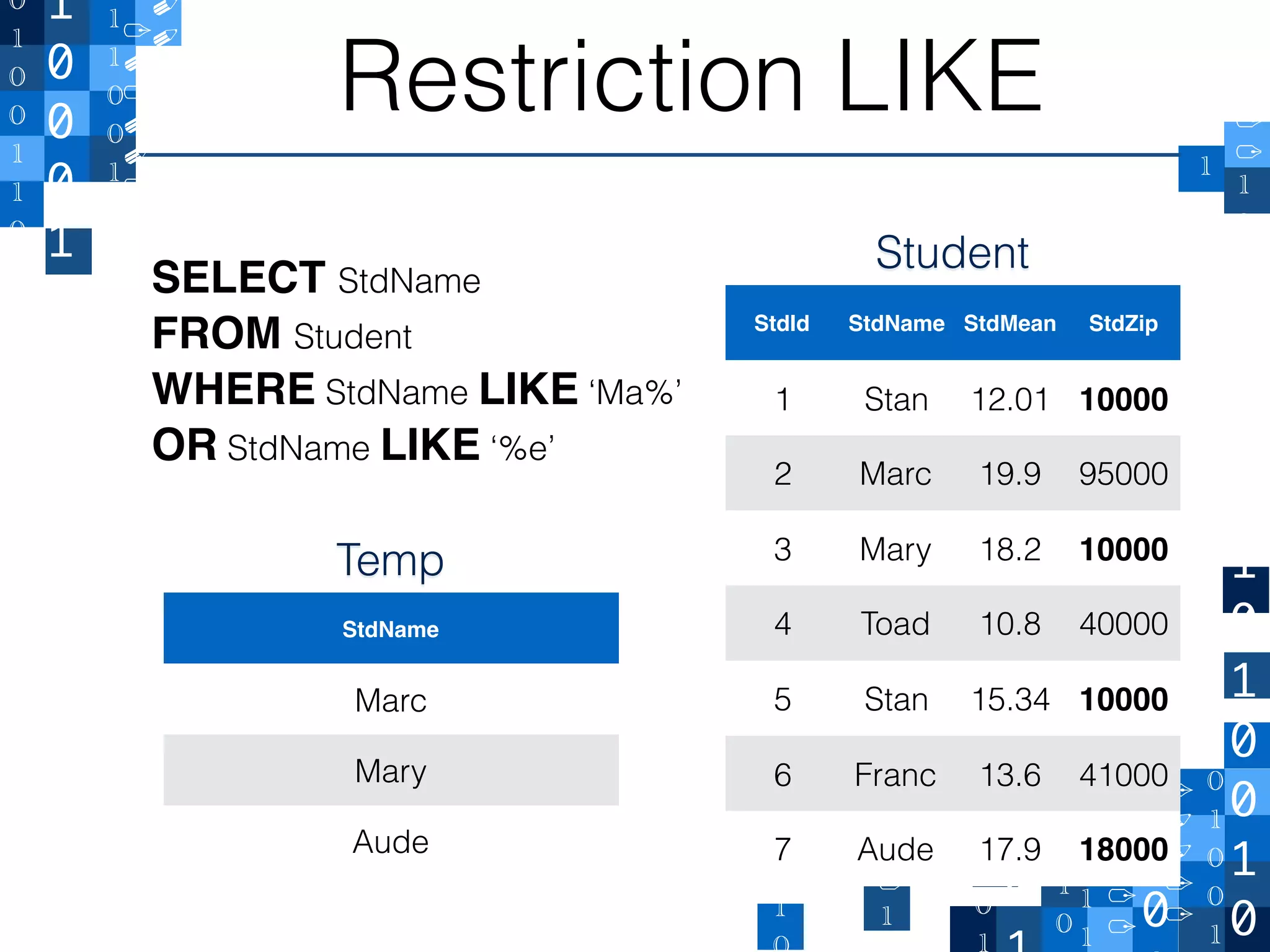Click the 19.9 mean value cell
Image resolution: width=1270 pixels, height=952 pixels.
(1010, 474)
